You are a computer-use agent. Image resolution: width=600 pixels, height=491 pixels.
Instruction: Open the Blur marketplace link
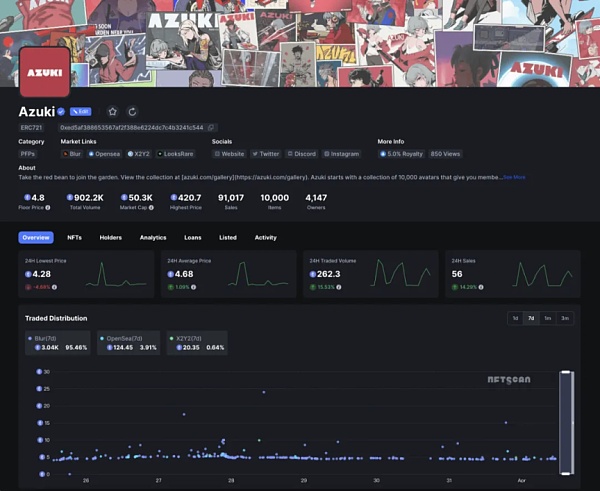tap(72, 154)
